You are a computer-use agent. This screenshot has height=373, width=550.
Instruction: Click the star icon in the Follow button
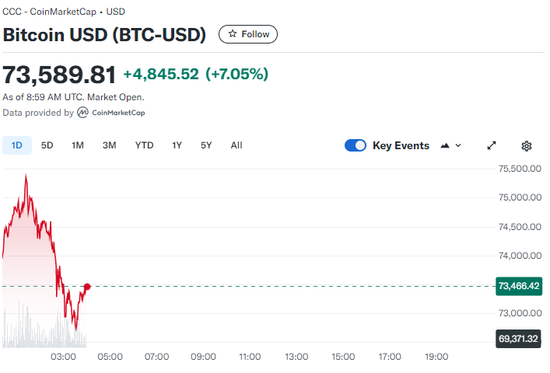pos(232,34)
